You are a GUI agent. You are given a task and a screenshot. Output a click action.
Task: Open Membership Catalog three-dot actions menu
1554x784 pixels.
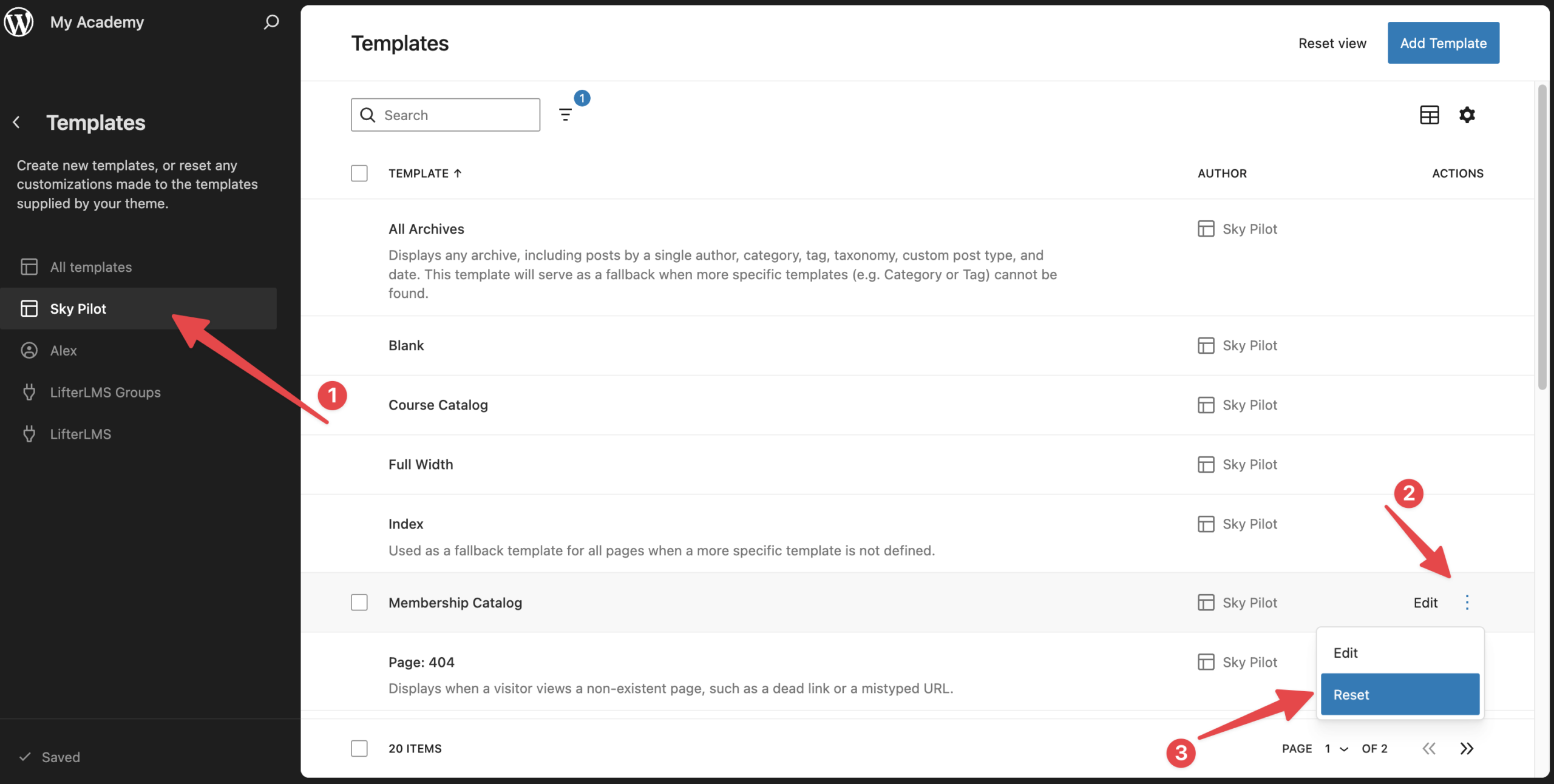click(1467, 602)
